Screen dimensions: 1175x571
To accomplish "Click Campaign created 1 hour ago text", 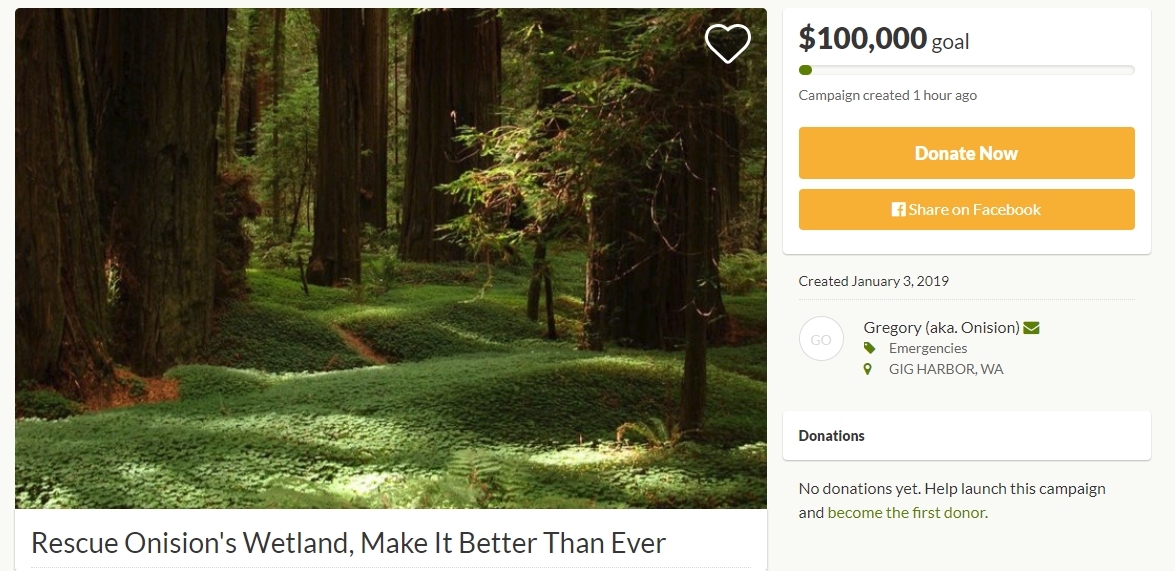I will point(887,95).
